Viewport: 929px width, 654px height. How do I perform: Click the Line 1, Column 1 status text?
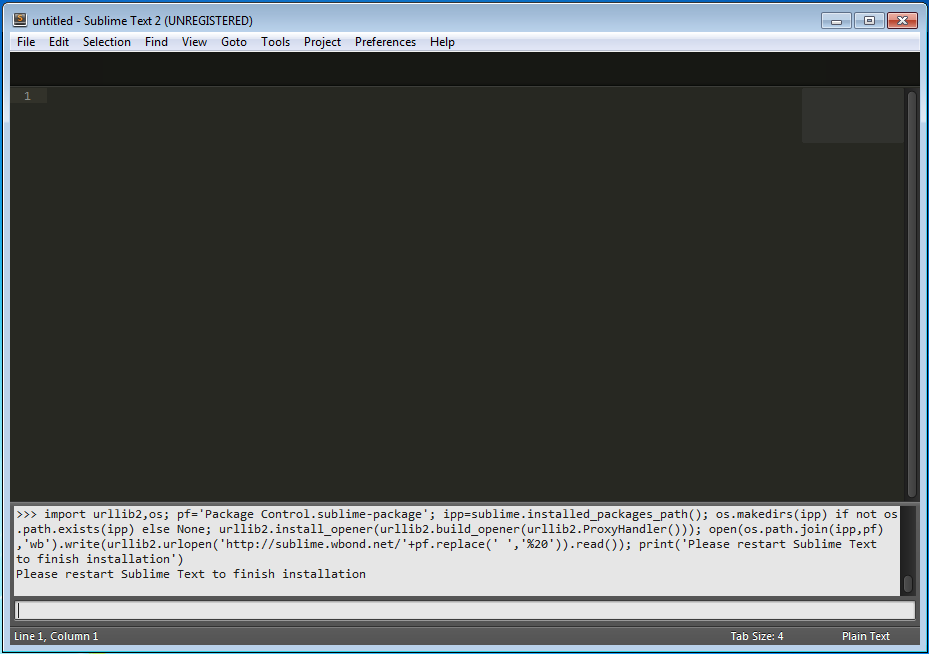56,636
